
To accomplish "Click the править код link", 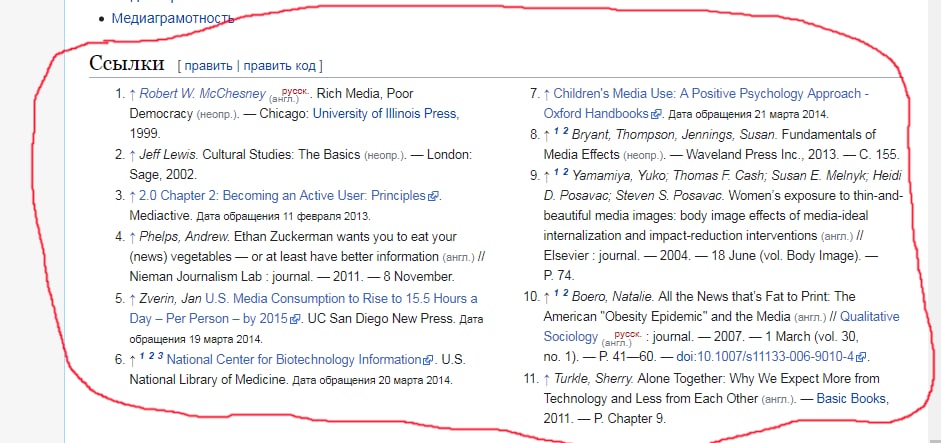I will (280, 65).
